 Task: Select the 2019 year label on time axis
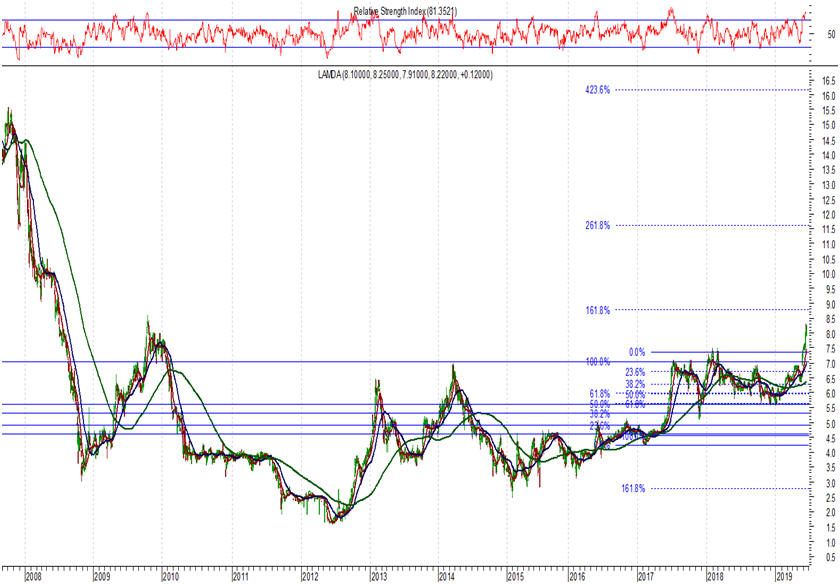pos(784,577)
